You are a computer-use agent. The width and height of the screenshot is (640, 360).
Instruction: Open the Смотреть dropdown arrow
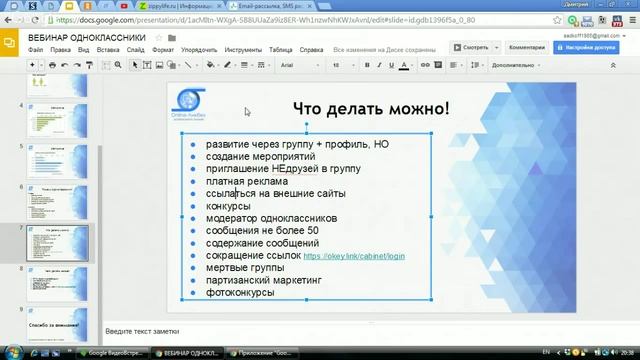(x=496, y=48)
